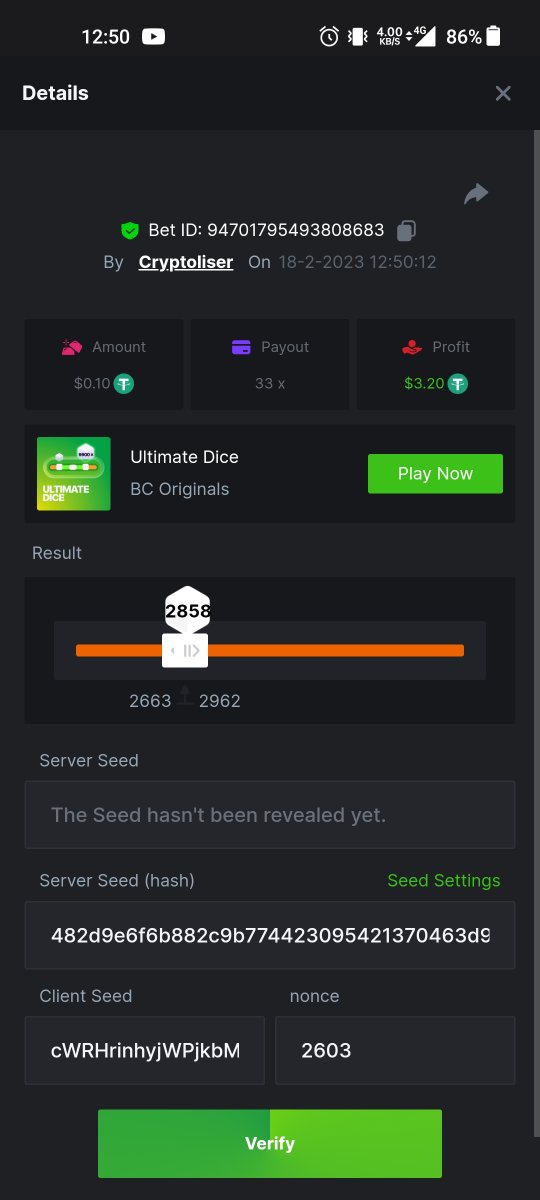This screenshot has width=540, height=1200.
Task: Tap the purple Payout card icon
Action: pyautogui.click(x=241, y=347)
